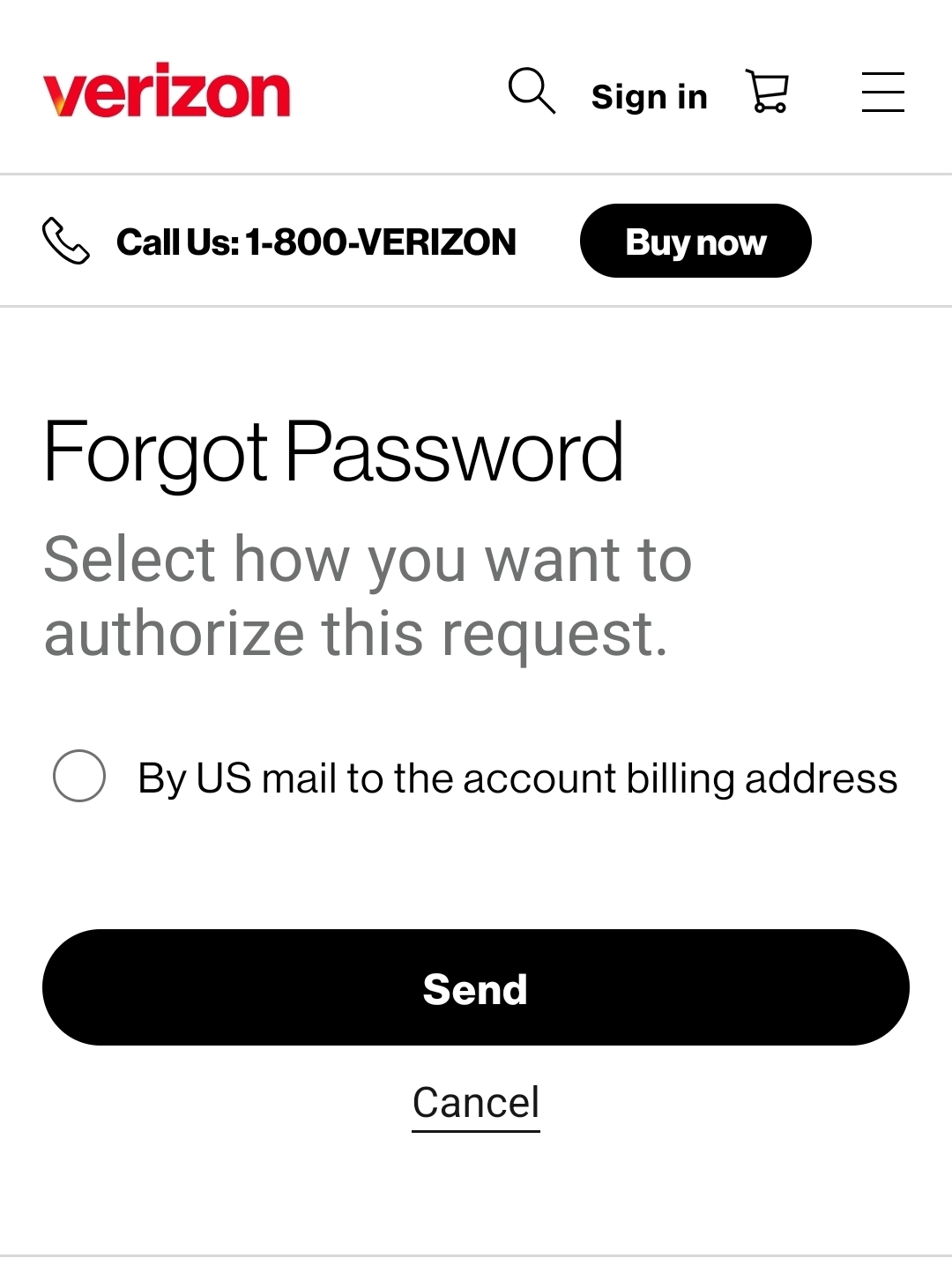Go to Sign in
The height and width of the screenshot is (1273, 952).
pos(649,96)
